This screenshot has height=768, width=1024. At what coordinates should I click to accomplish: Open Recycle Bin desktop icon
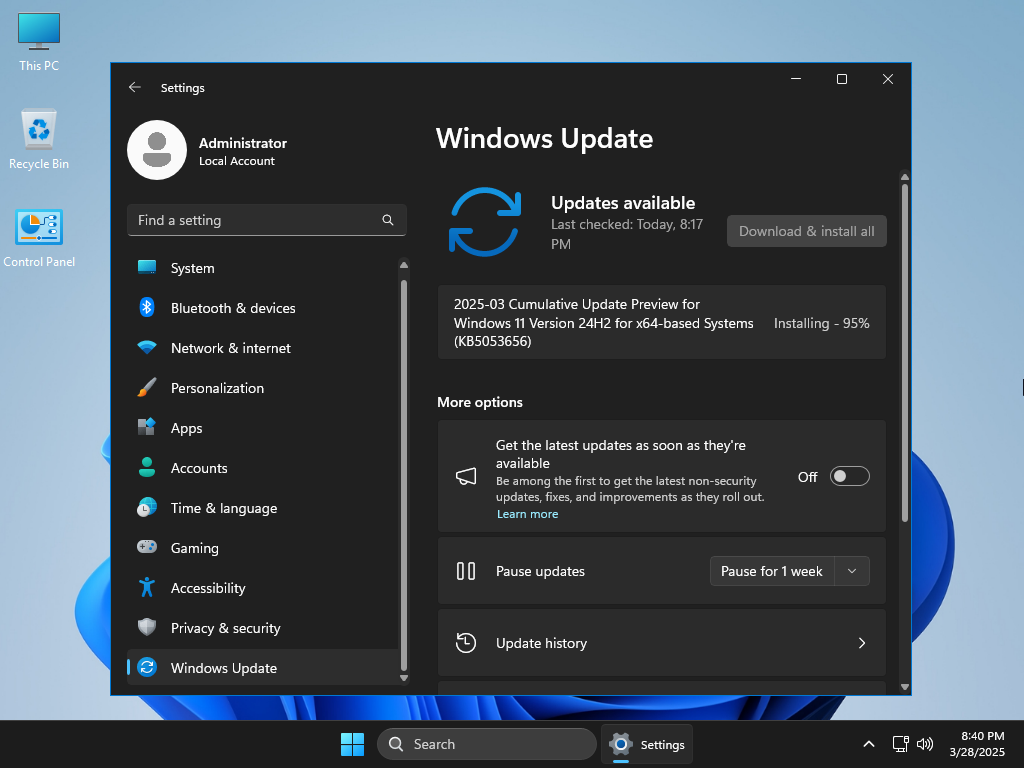[39, 140]
